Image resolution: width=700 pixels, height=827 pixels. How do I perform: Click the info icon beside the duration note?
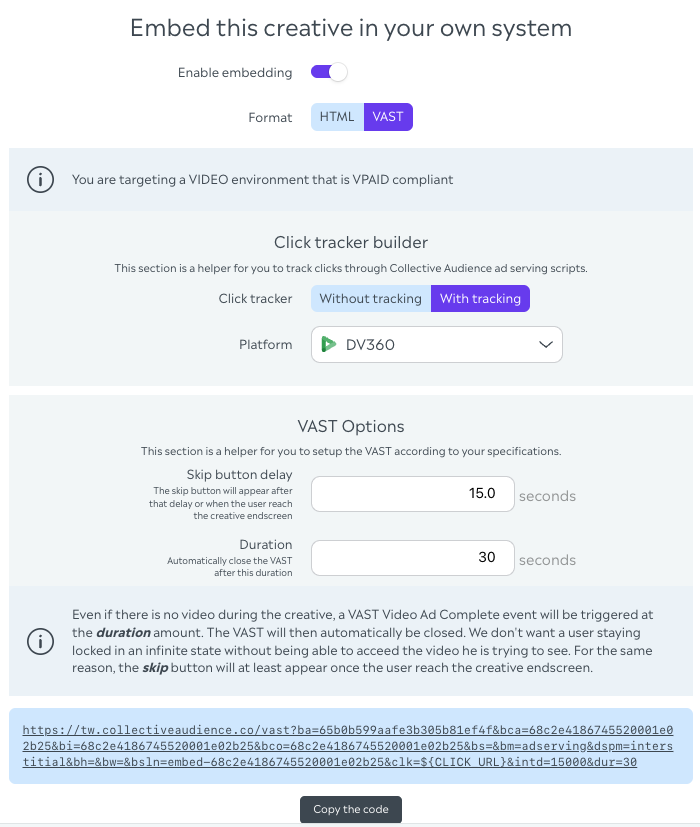(x=40, y=640)
